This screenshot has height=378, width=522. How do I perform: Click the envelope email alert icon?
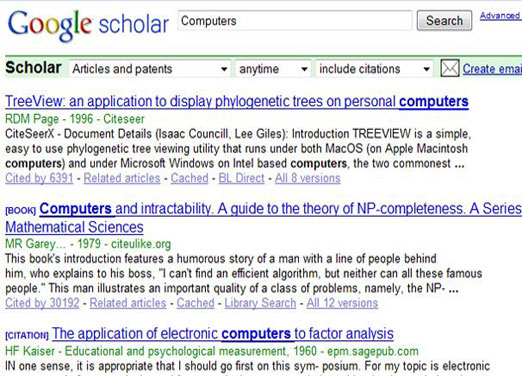[450, 68]
